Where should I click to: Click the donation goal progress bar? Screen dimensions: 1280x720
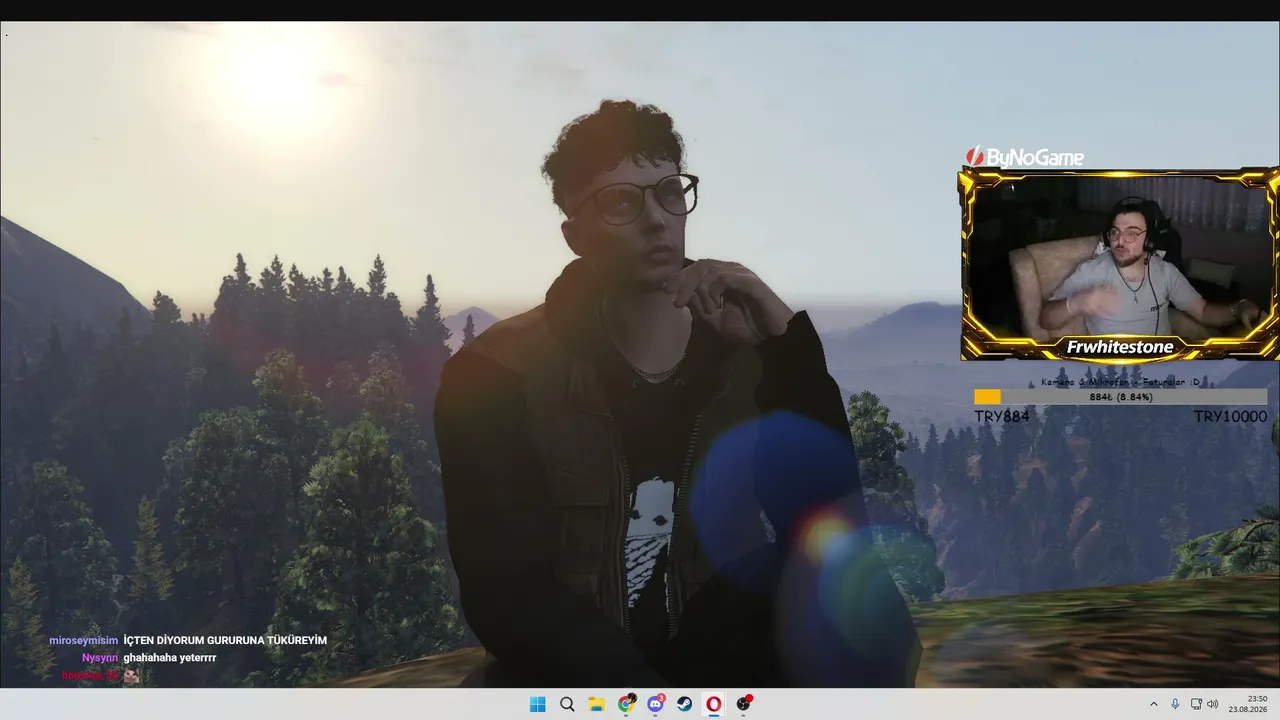1120,397
